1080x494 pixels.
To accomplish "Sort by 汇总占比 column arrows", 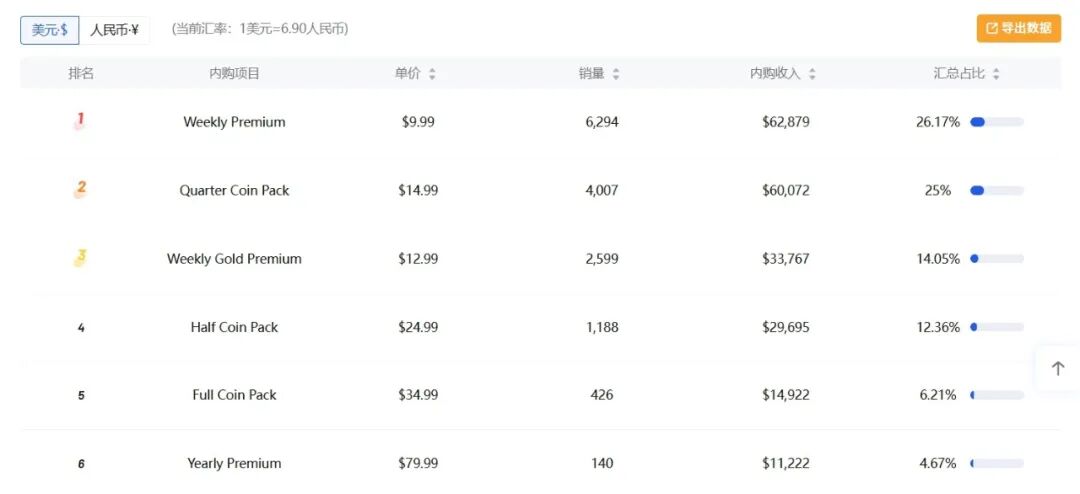I will (996, 74).
